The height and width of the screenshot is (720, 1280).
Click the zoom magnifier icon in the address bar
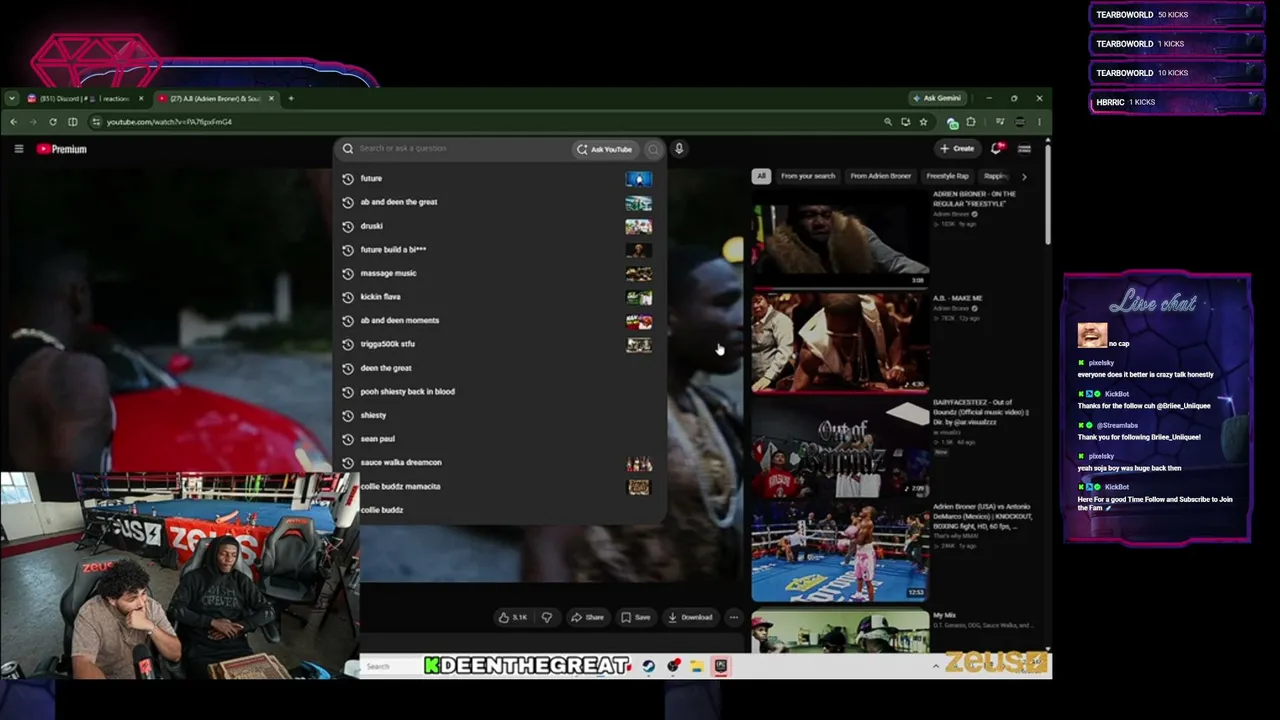[x=887, y=122]
